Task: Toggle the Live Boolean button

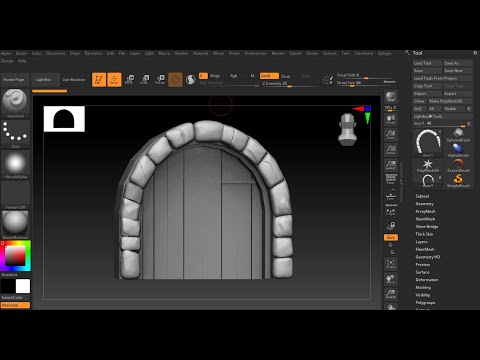Action: tap(74, 80)
